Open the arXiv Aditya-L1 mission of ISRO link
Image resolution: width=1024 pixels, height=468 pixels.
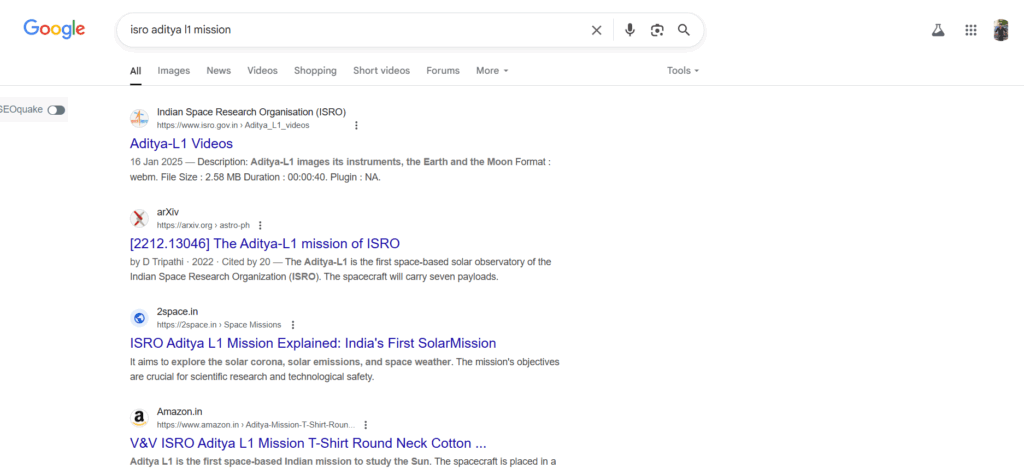(x=264, y=243)
